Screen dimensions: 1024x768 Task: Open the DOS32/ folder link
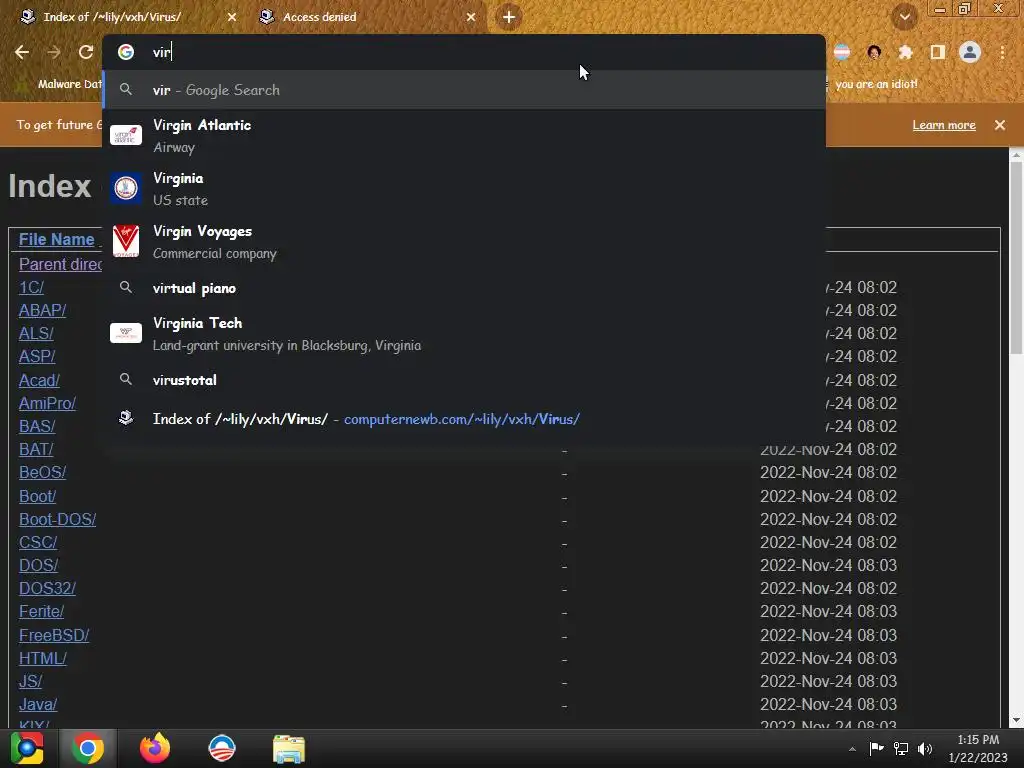click(x=47, y=588)
